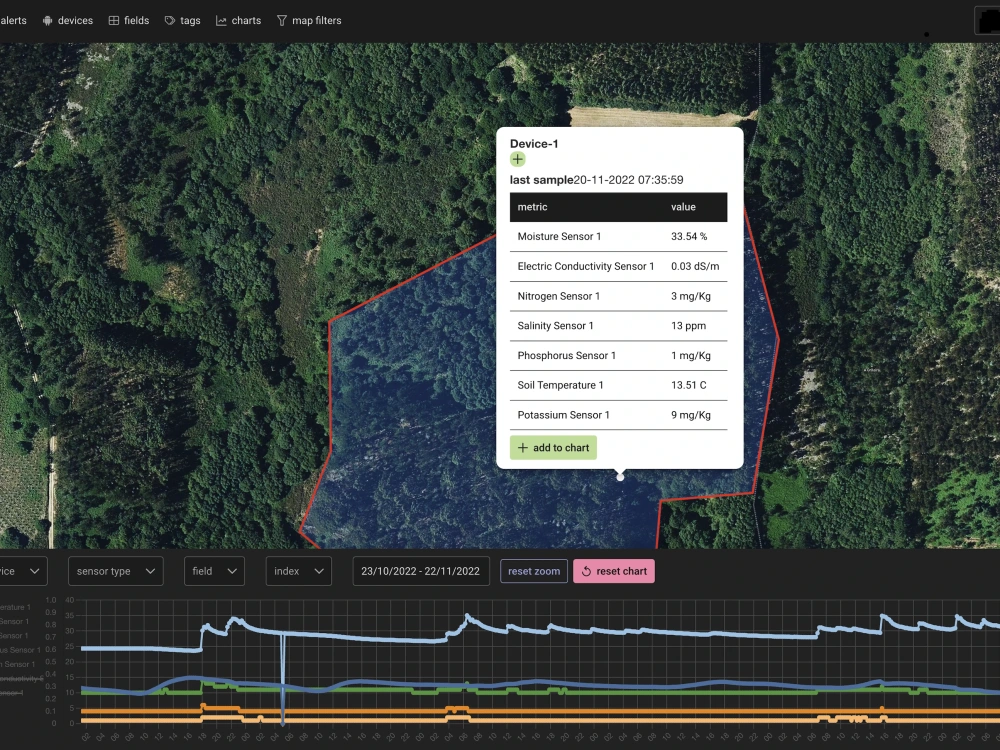Screen dimensions: 1000x750
Task: Click the last sample timestamp 20-11-2022 07:35:59
Action: [x=628, y=180]
